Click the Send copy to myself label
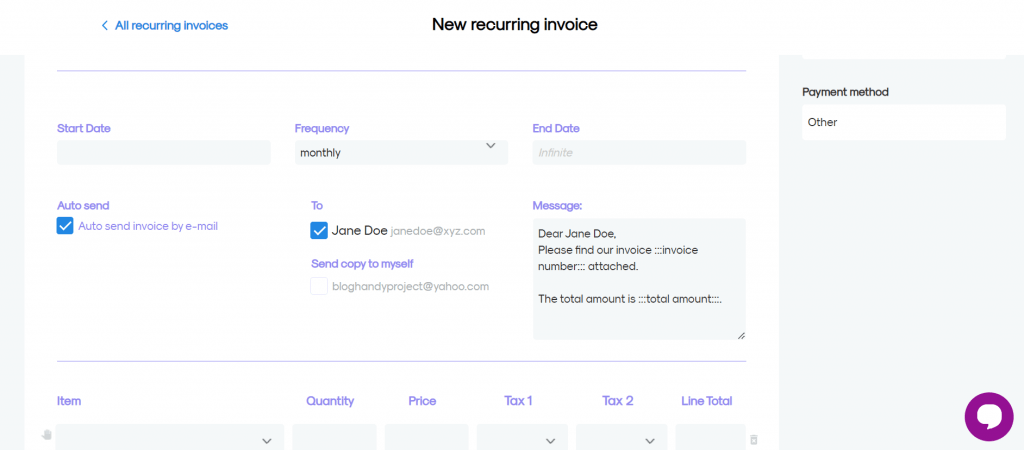The height and width of the screenshot is (450, 1024). click(362, 264)
